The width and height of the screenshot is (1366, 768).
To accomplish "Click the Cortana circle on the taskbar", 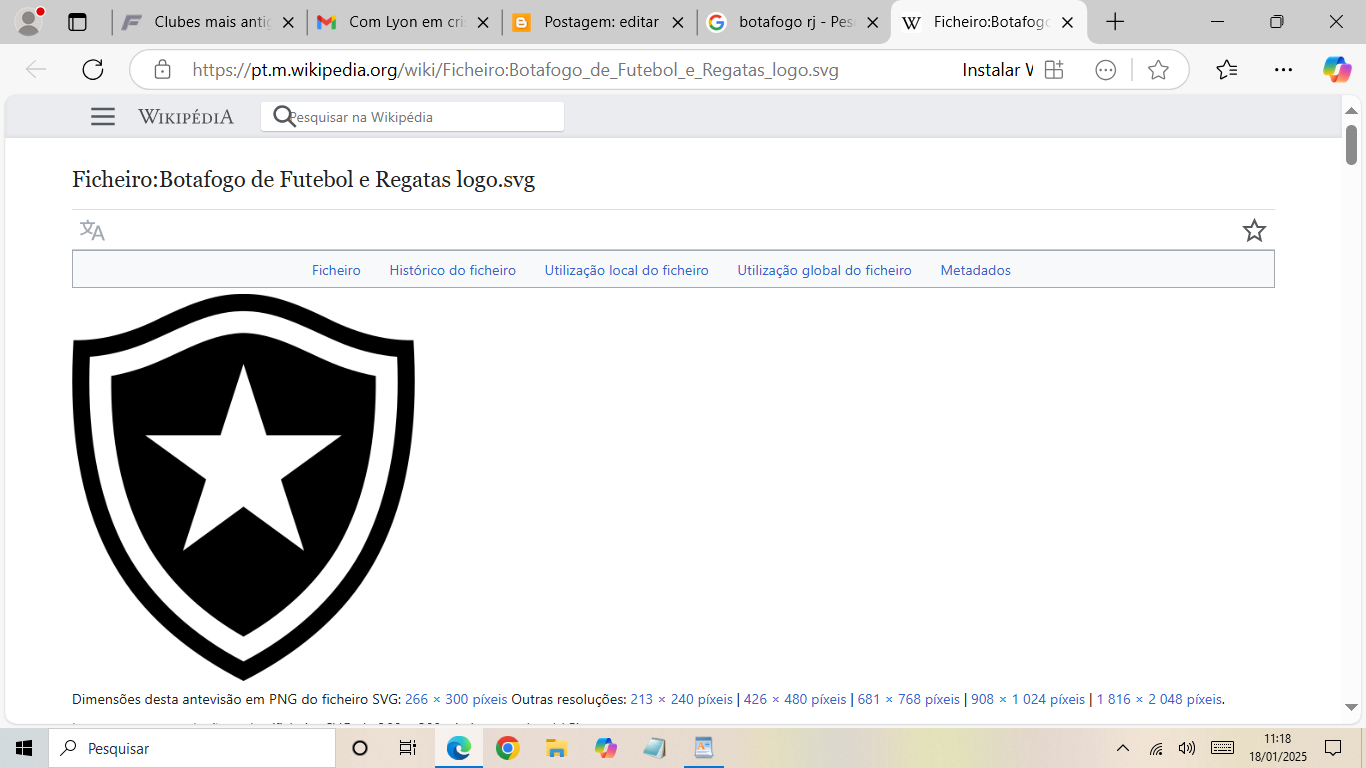I will tap(360, 748).
